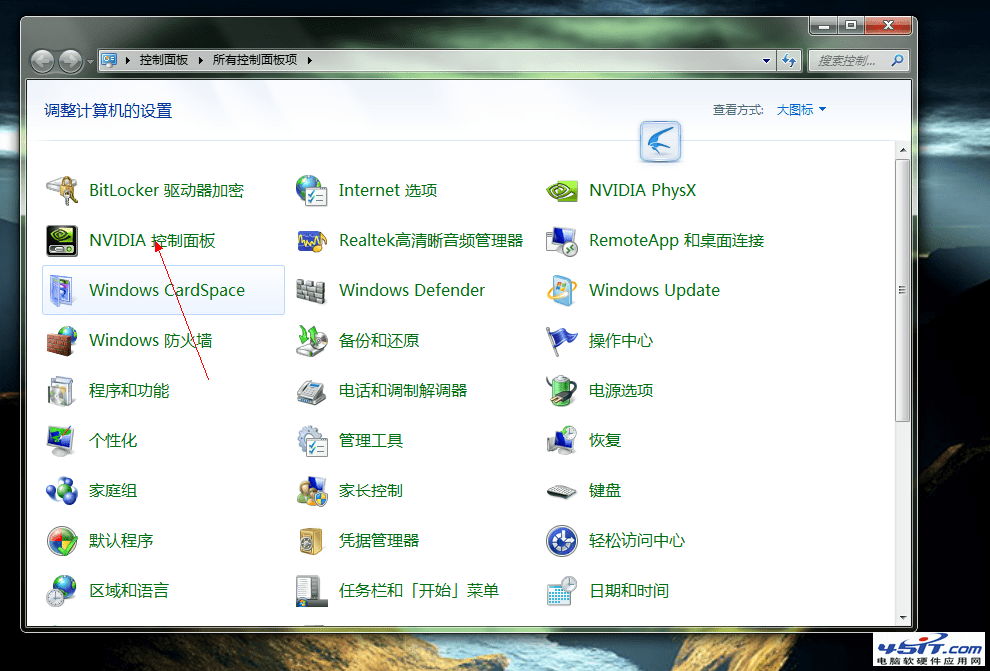Expand the breadcrumb arrow after 所有控制面板项
This screenshot has width=990, height=671.
click(308, 60)
